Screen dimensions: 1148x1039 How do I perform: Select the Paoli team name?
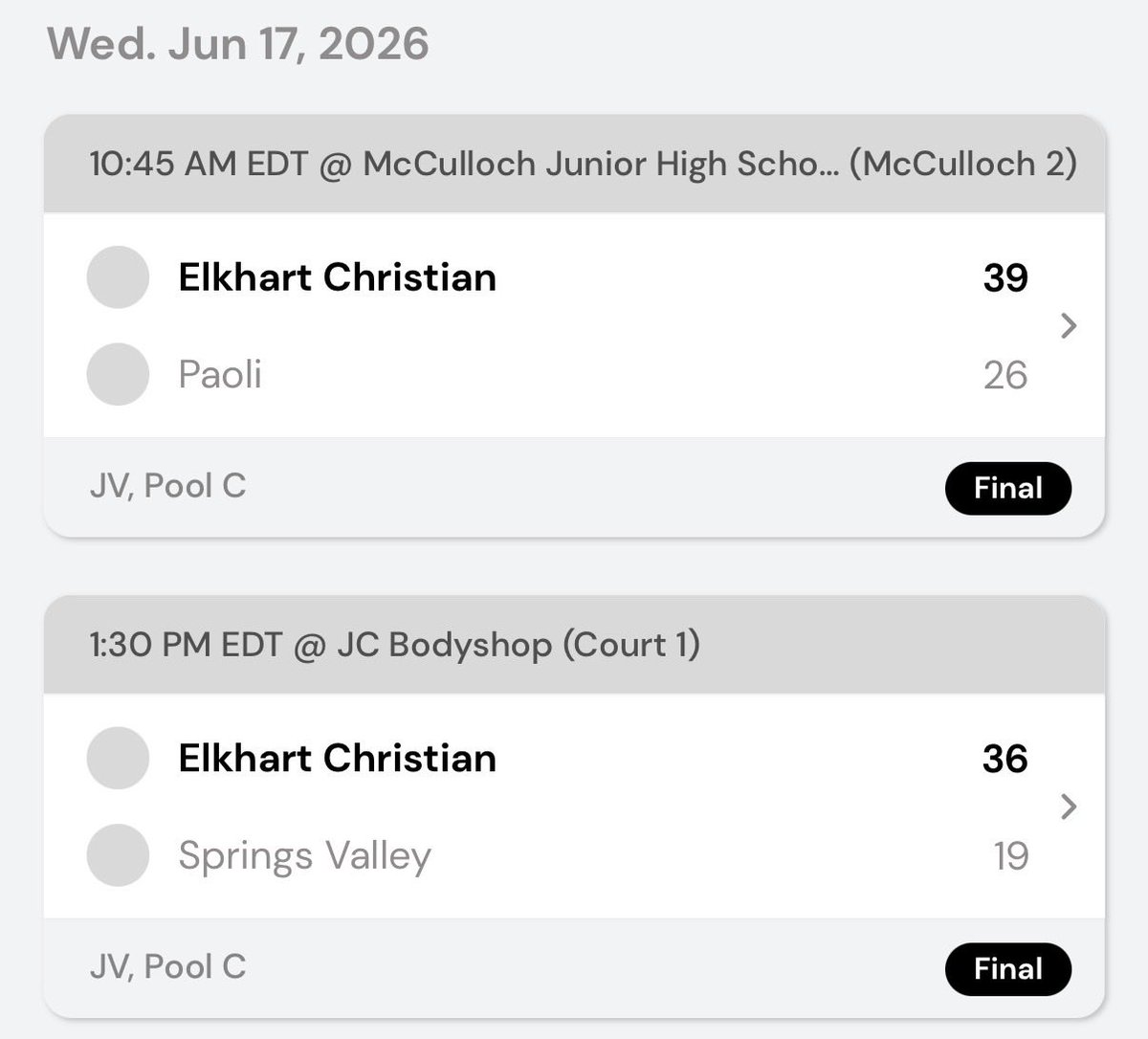pyautogui.click(x=220, y=375)
